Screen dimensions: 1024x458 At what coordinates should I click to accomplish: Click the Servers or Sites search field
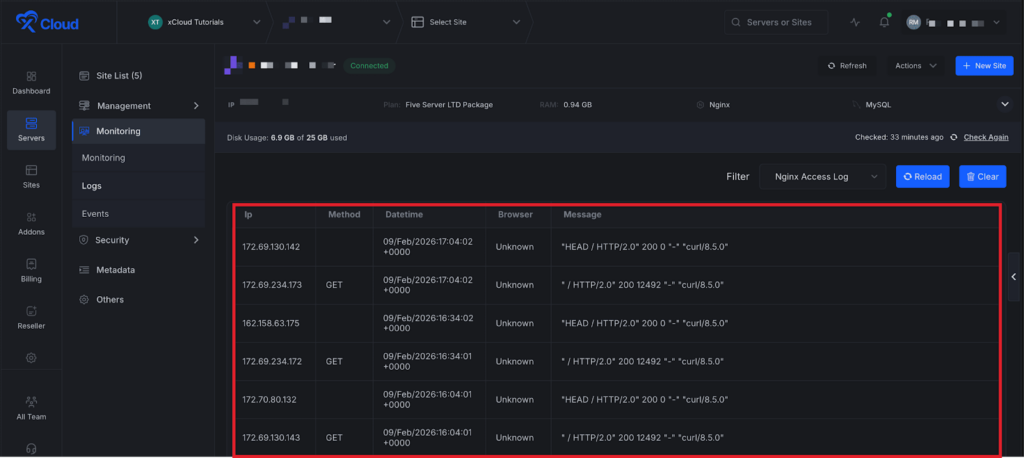(x=777, y=22)
